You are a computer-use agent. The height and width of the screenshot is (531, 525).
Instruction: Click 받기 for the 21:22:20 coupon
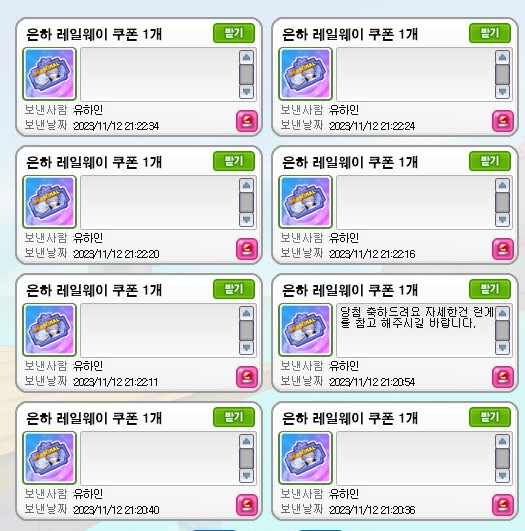pyautogui.click(x=234, y=161)
